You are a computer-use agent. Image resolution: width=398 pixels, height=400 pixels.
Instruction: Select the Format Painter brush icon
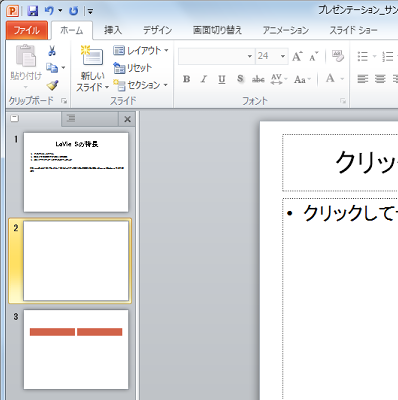52,85
